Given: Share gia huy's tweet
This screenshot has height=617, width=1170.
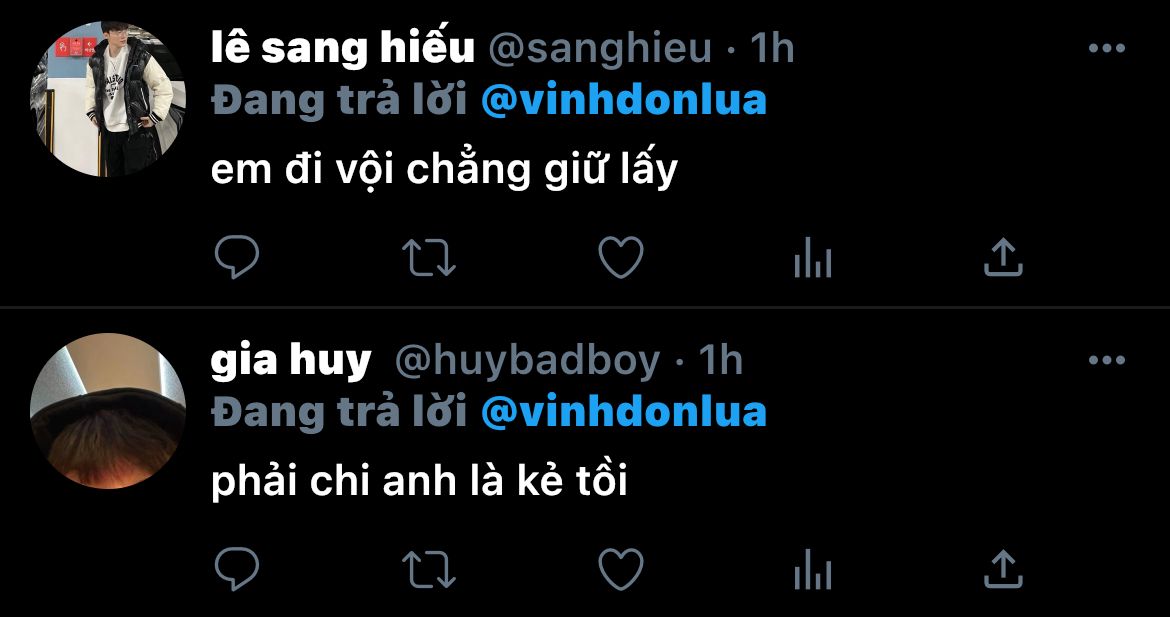Looking at the screenshot, I should point(1003,569).
